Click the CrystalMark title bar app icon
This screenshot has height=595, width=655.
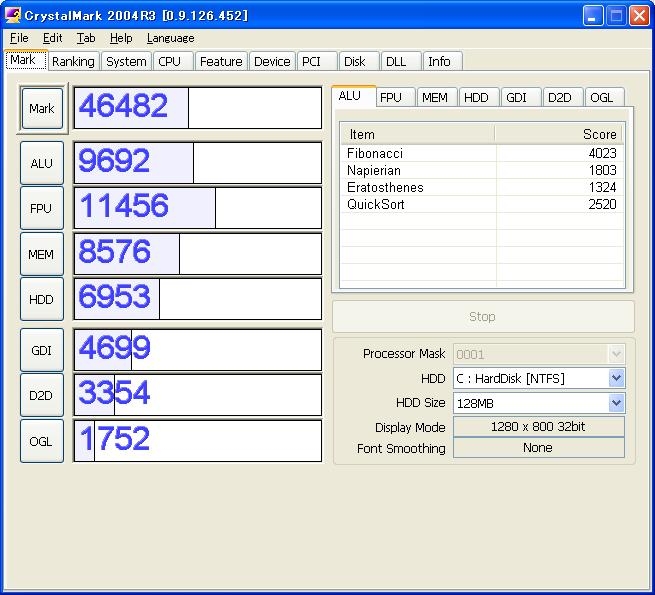tap(13, 15)
